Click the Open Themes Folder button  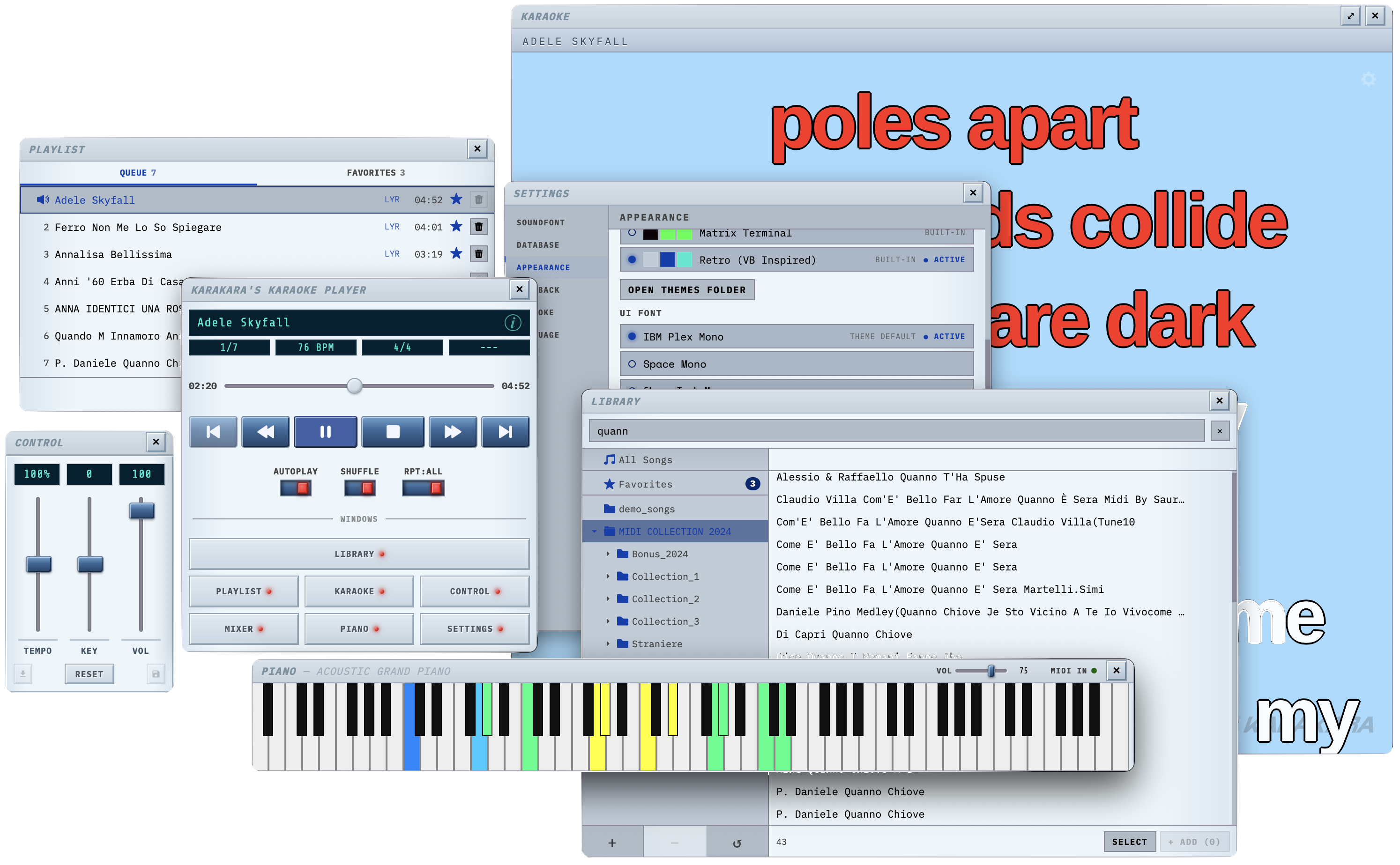(687, 290)
